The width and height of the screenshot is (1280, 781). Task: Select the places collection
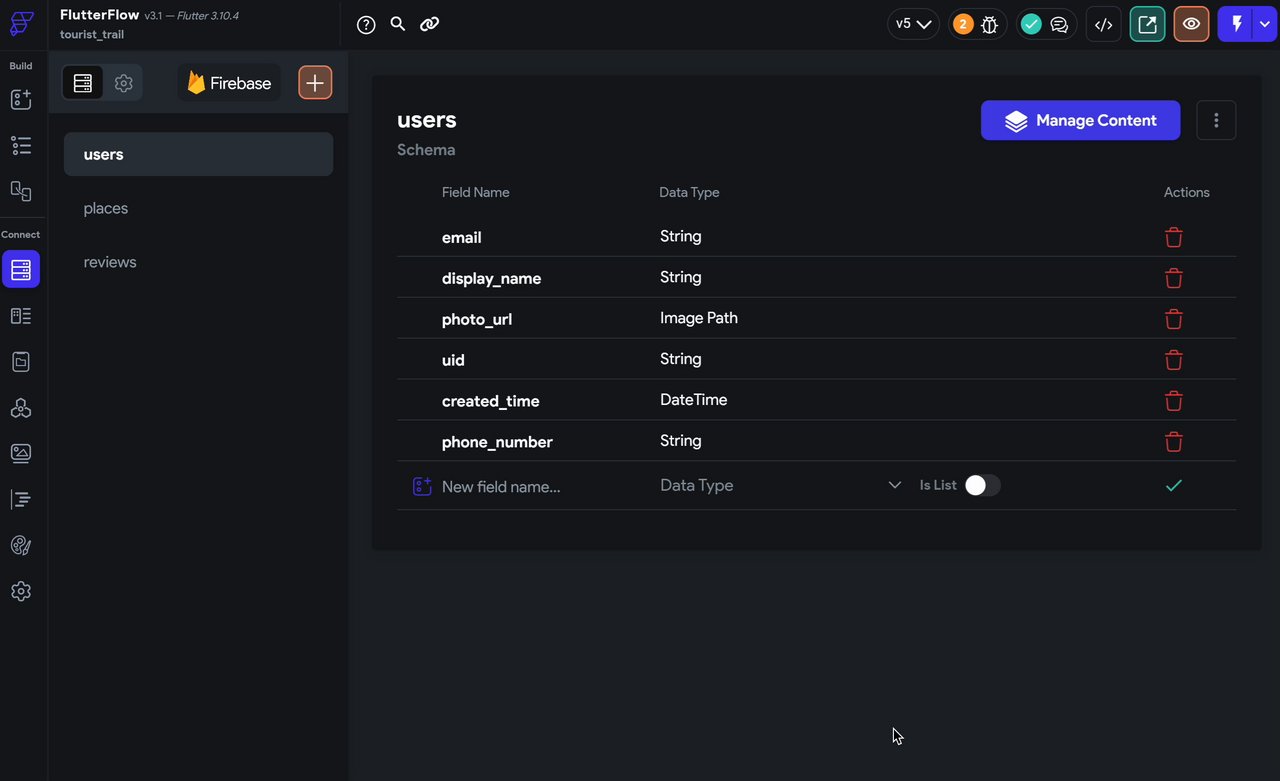pos(106,208)
